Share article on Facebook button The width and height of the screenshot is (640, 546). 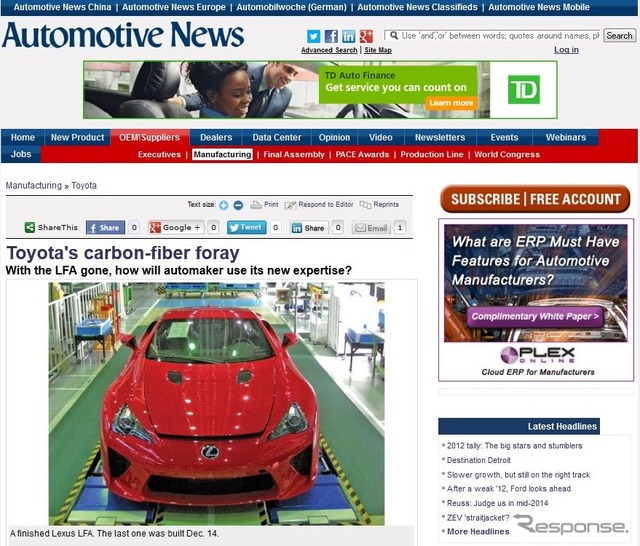pos(105,228)
